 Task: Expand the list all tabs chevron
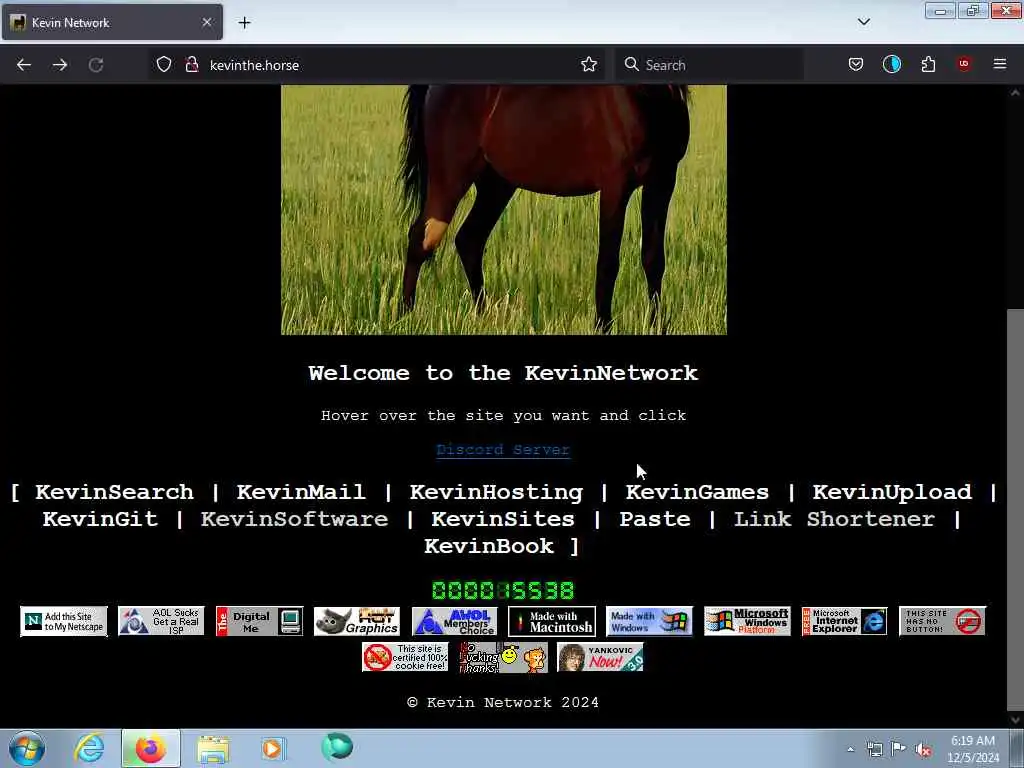click(x=863, y=22)
